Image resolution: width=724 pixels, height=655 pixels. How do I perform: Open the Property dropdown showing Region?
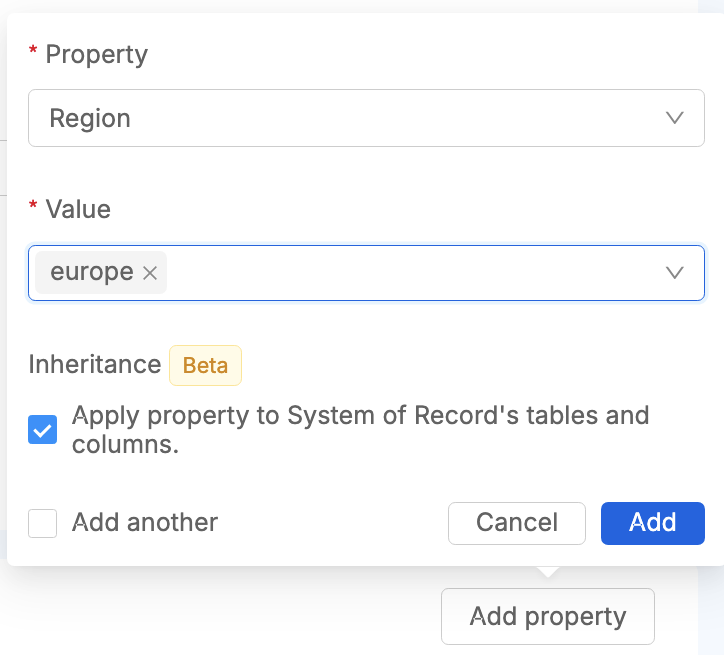pyautogui.click(x=366, y=118)
